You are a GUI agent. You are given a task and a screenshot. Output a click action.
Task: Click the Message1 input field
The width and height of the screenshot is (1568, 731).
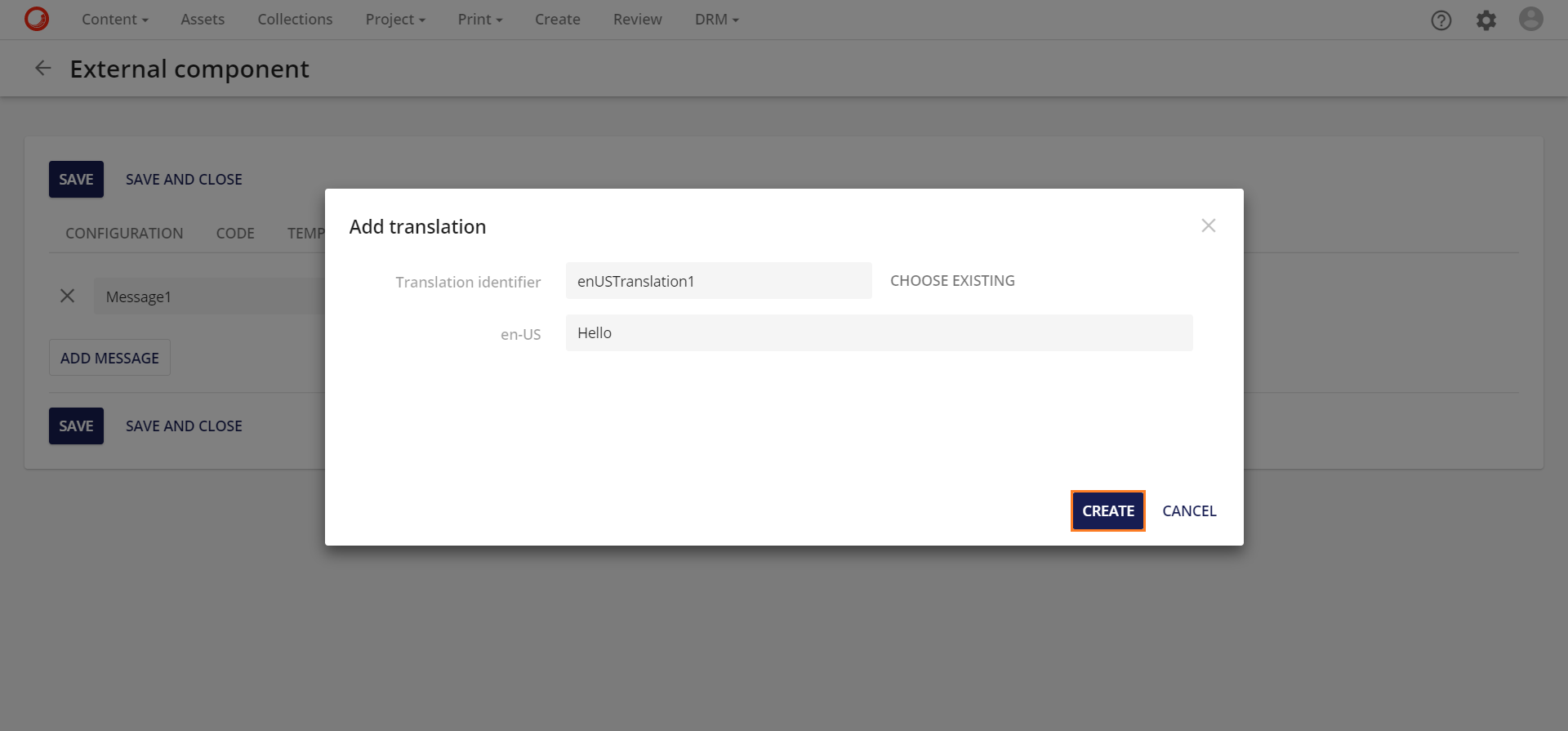click(x=209, y=296)
